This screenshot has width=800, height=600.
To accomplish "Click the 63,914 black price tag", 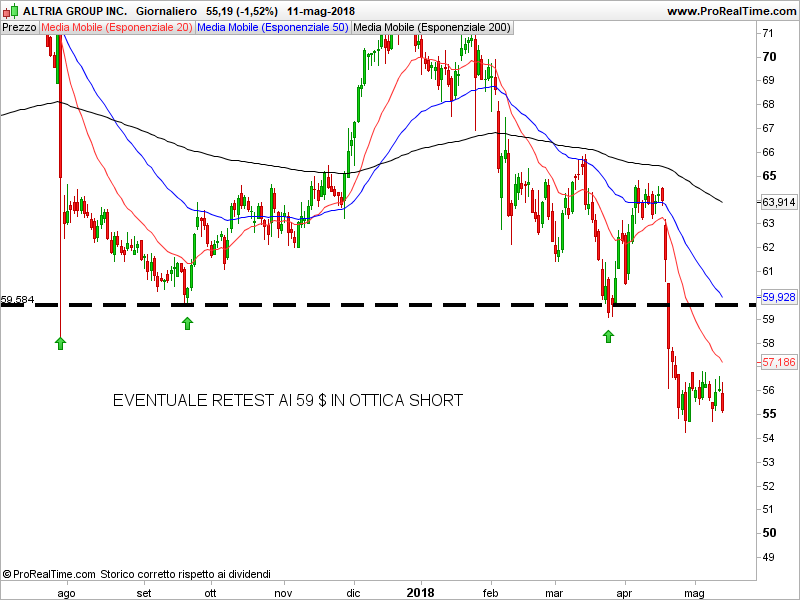I will point(777,201).
